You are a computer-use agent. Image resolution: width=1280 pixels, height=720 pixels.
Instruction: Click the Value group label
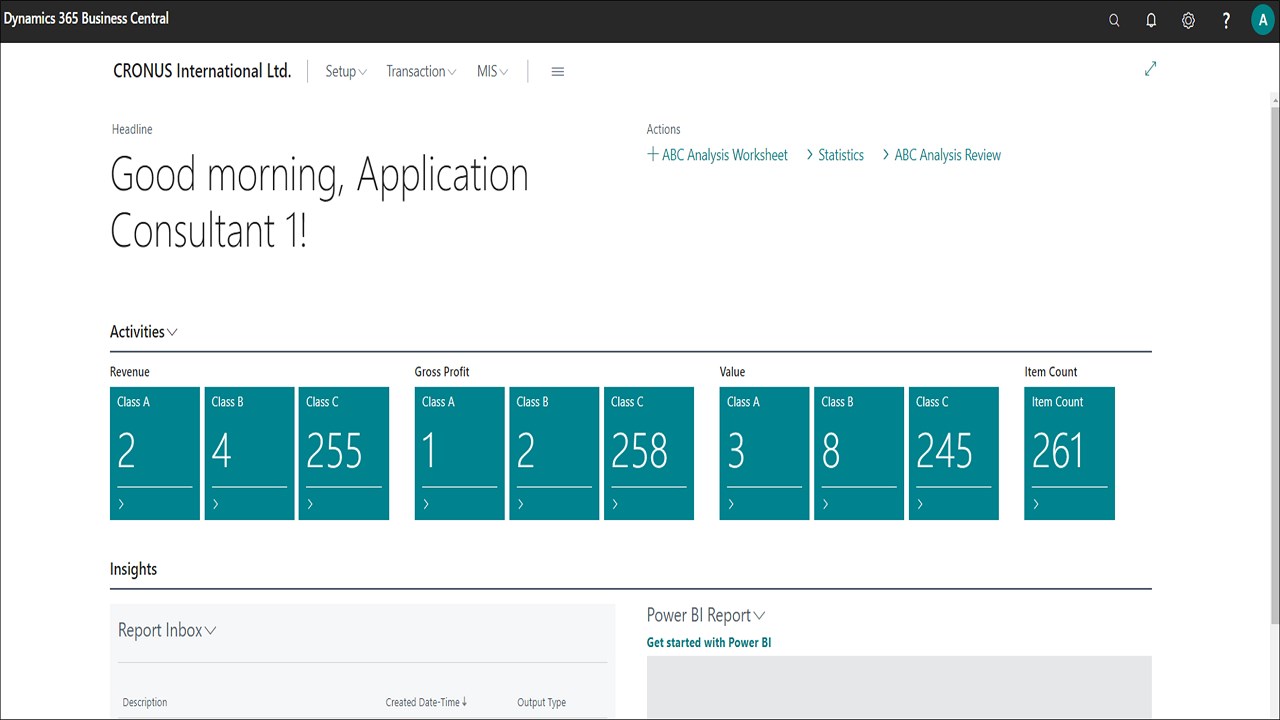coord(732,372)
